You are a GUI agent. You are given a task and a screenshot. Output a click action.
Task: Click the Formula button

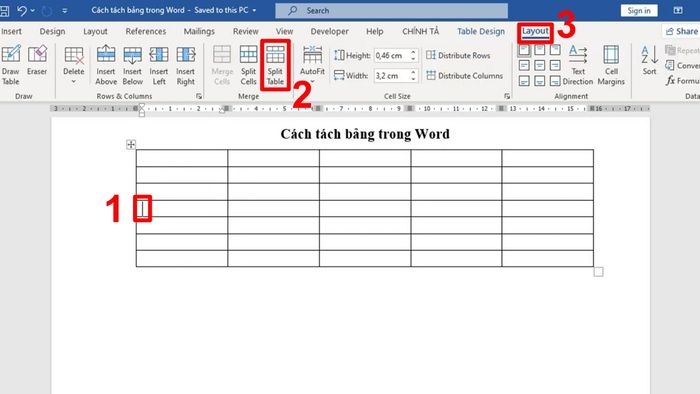[x=683, y=81]
